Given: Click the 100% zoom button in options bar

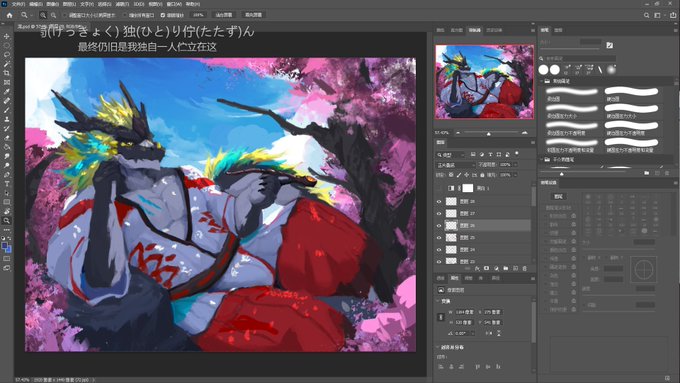Looking at the screenshot, I should click(198, 15).
